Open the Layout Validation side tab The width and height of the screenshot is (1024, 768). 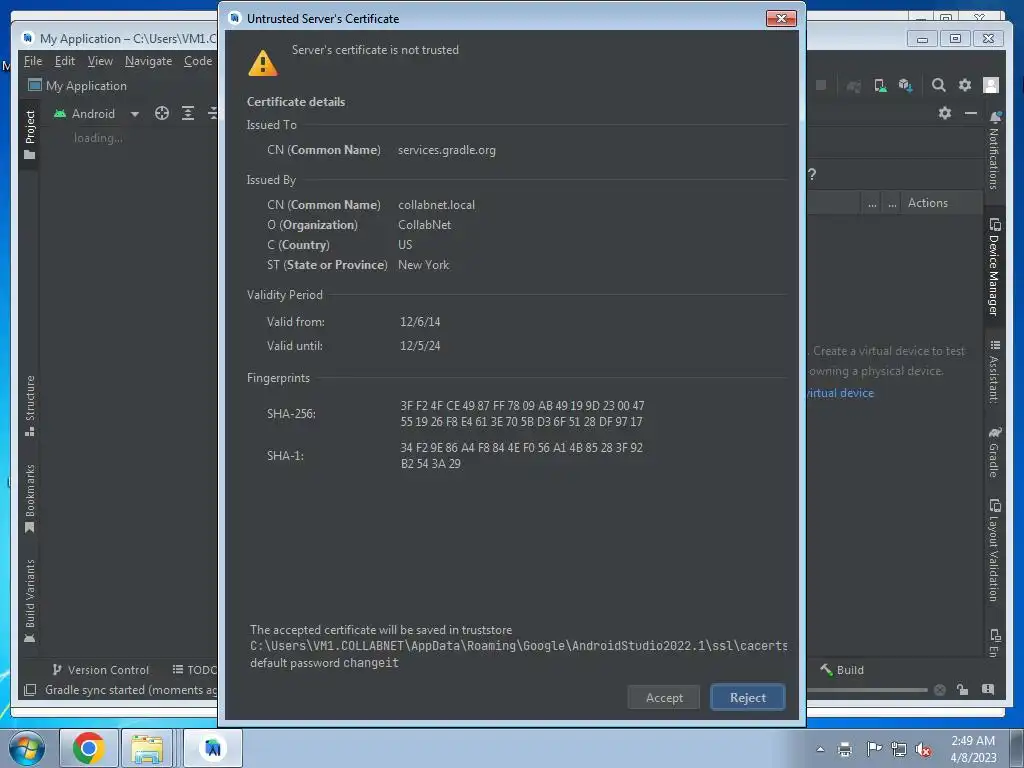[994, 551]
